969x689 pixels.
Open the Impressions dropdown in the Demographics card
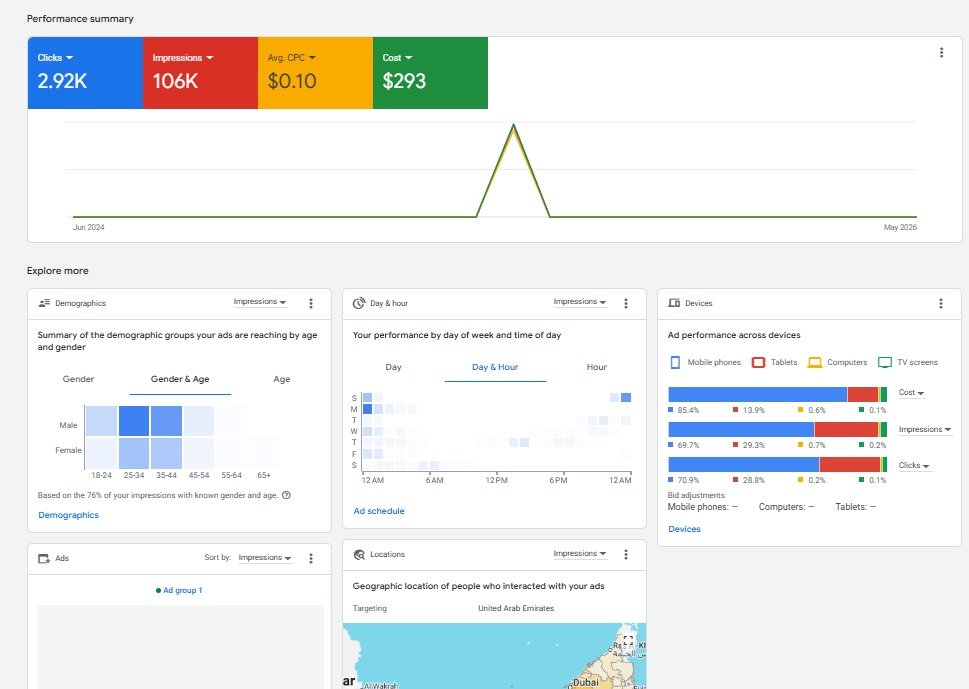(x=260, y=302)
